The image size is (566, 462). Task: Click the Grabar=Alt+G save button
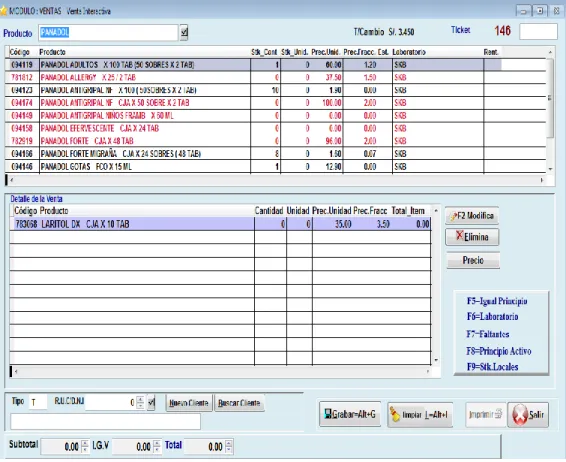[x=350, y=414]
